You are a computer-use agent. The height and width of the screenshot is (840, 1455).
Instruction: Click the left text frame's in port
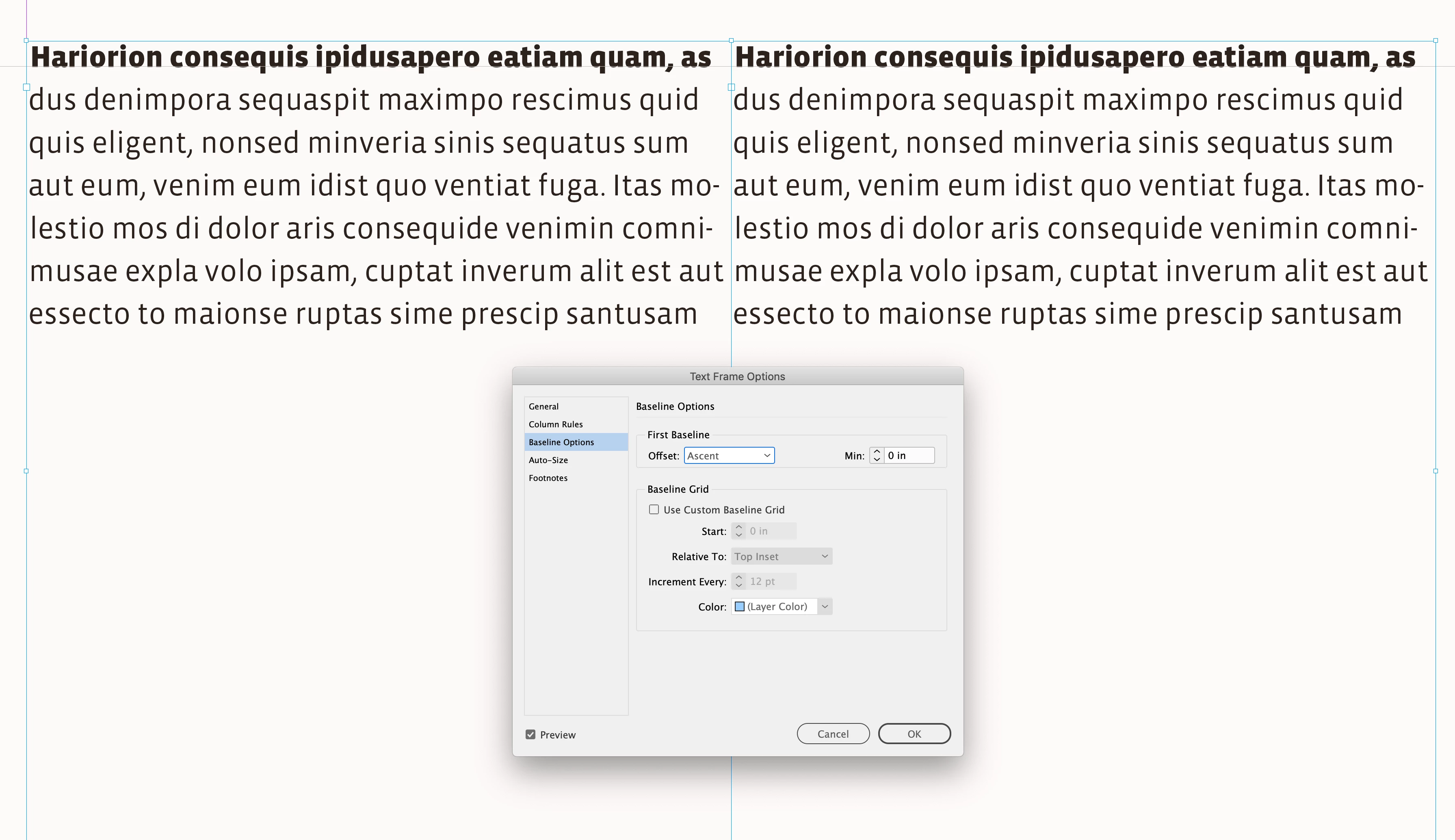(x=26, y=87)
